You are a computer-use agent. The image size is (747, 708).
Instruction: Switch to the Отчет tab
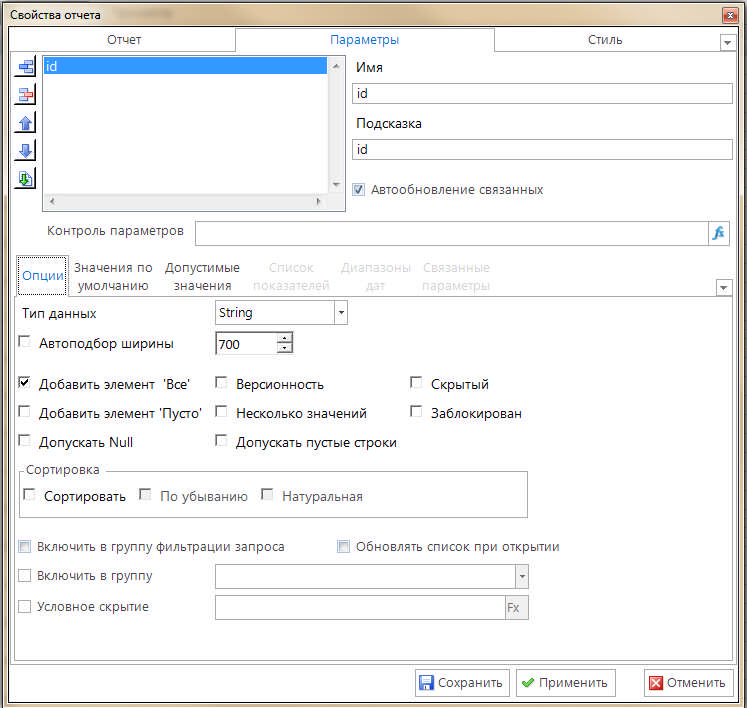pos(124,40)
